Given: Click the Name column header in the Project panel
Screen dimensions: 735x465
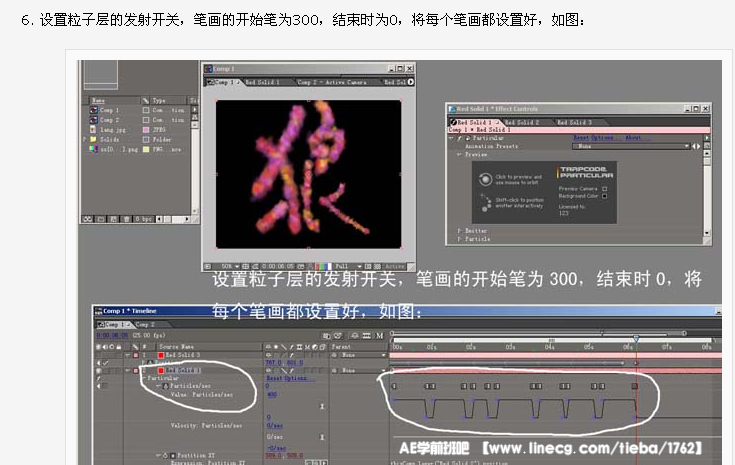Looking at the screenshot, I should [x=98, y=100].
